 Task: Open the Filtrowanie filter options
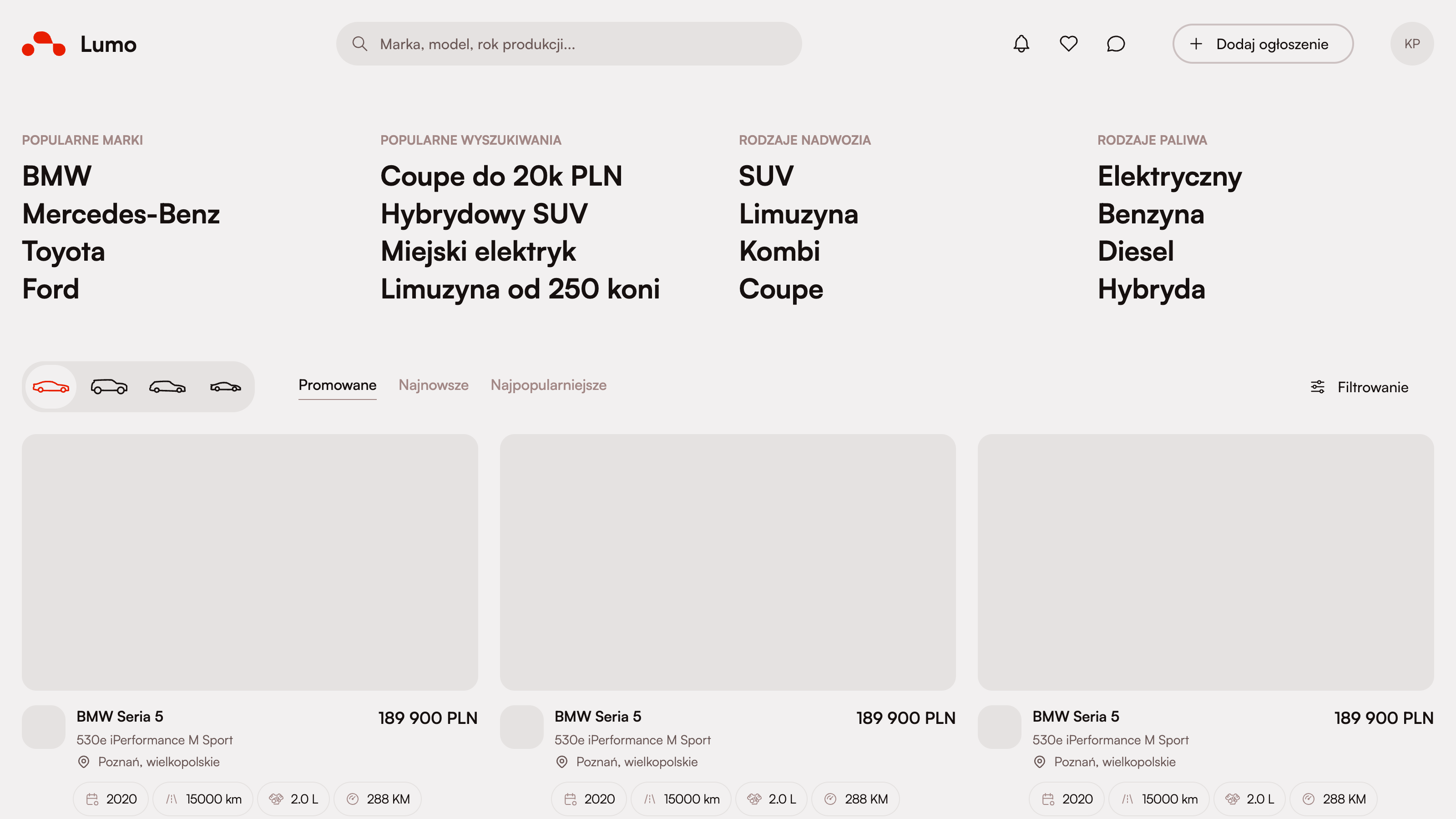(1360, 387)
